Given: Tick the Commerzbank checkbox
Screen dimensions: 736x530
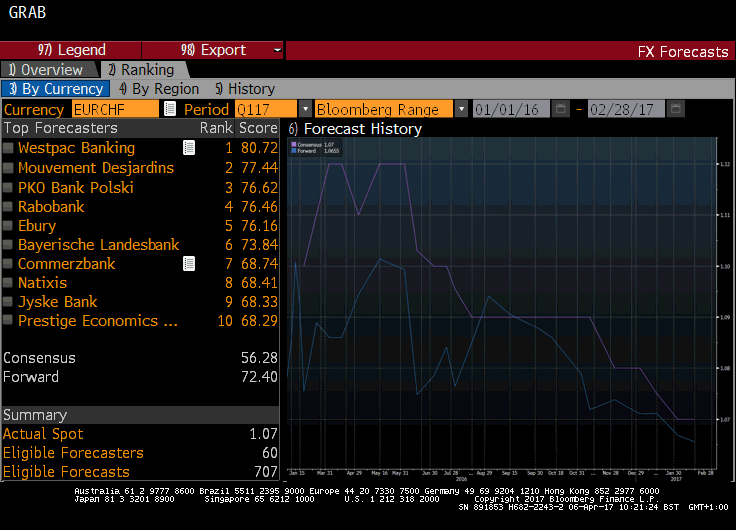Looking at the screenshot, I should point(8,264).
